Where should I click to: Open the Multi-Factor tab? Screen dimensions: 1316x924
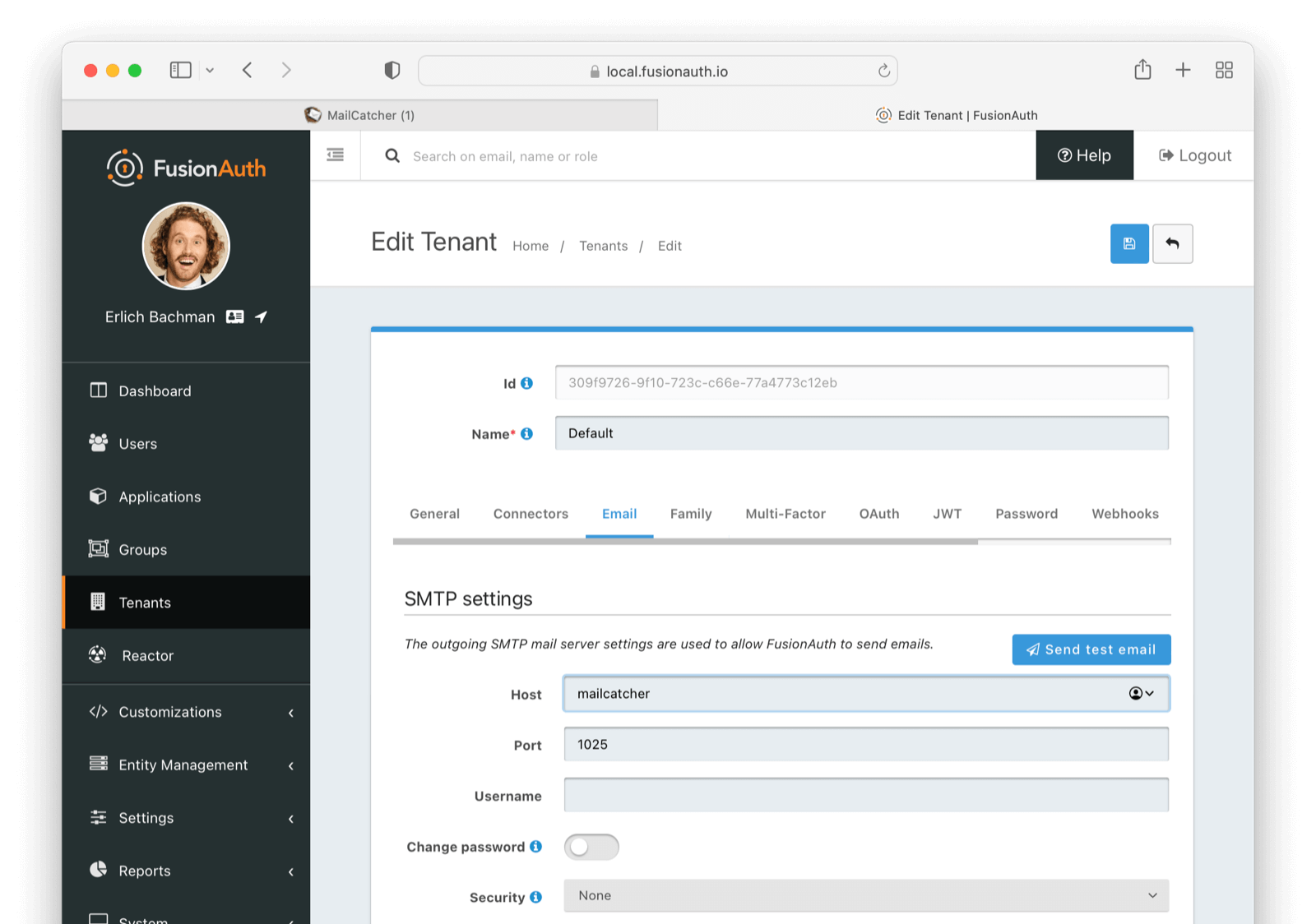(x=785, y=514)
